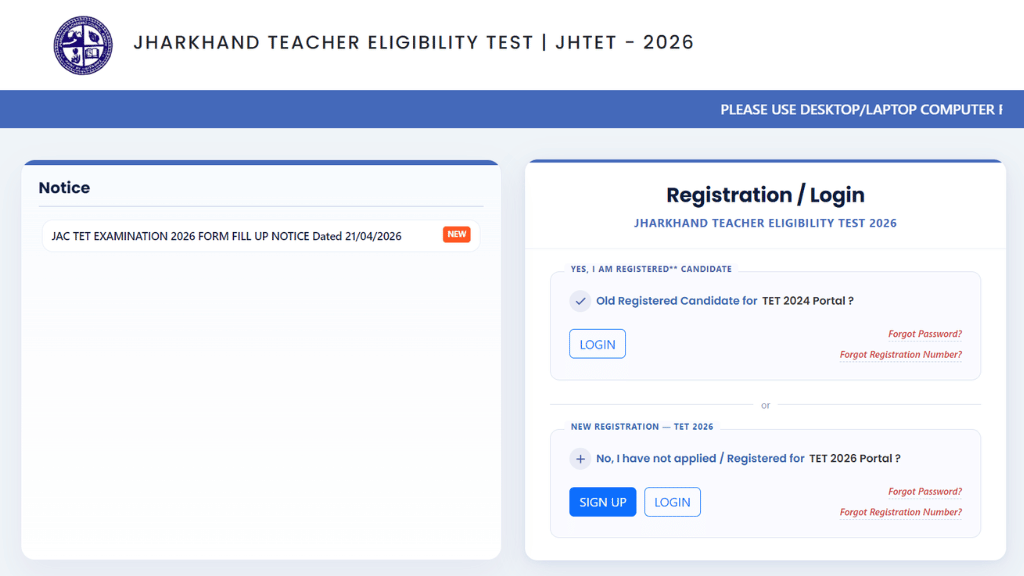
Task: Click the Registration / Login heading
Action: tap(765, 195)
